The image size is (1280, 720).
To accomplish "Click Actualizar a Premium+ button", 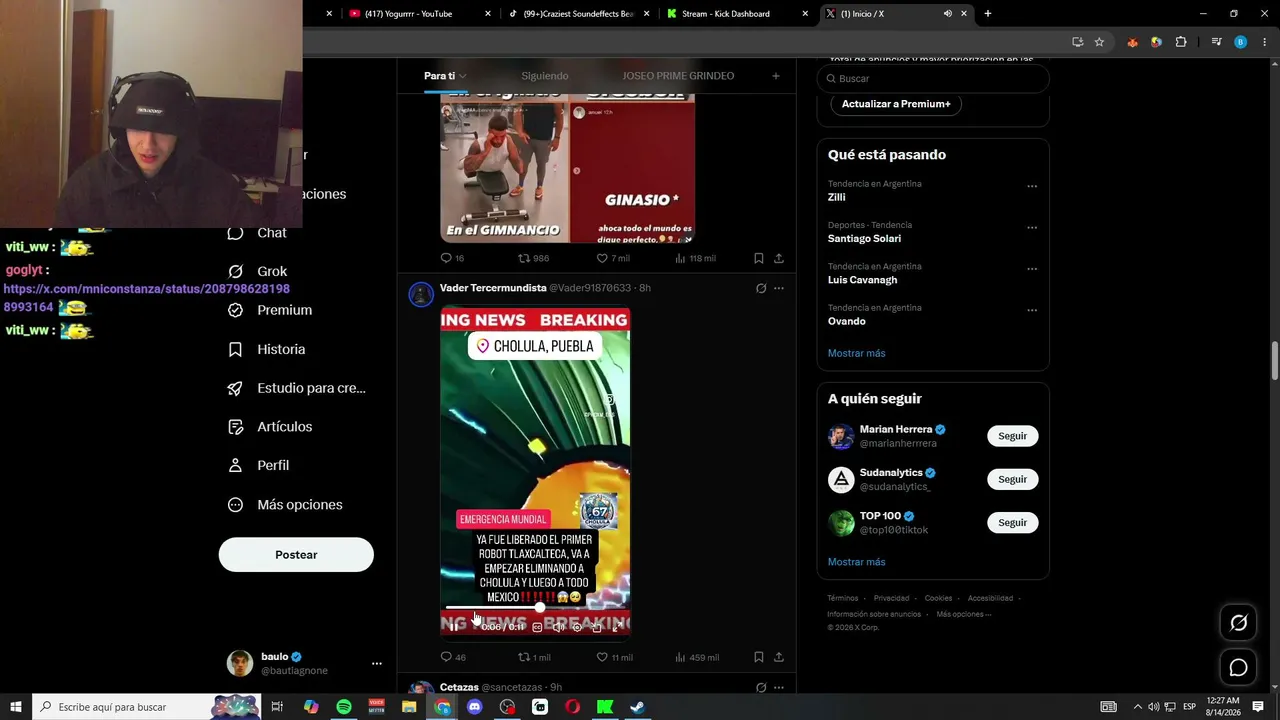I will point(896,104).
